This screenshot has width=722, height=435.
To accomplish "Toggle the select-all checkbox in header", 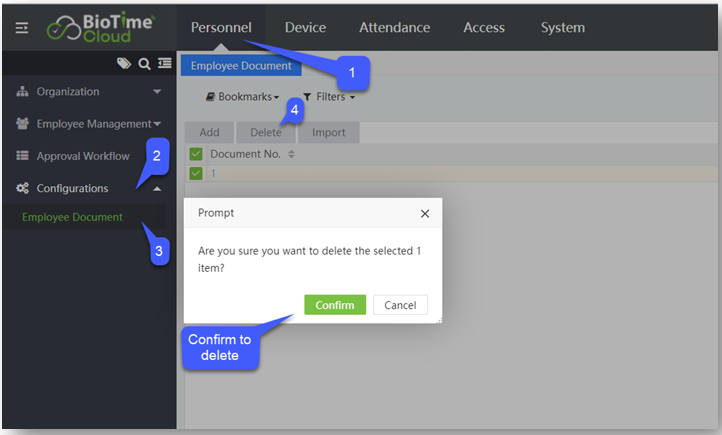I will (196, 154).
